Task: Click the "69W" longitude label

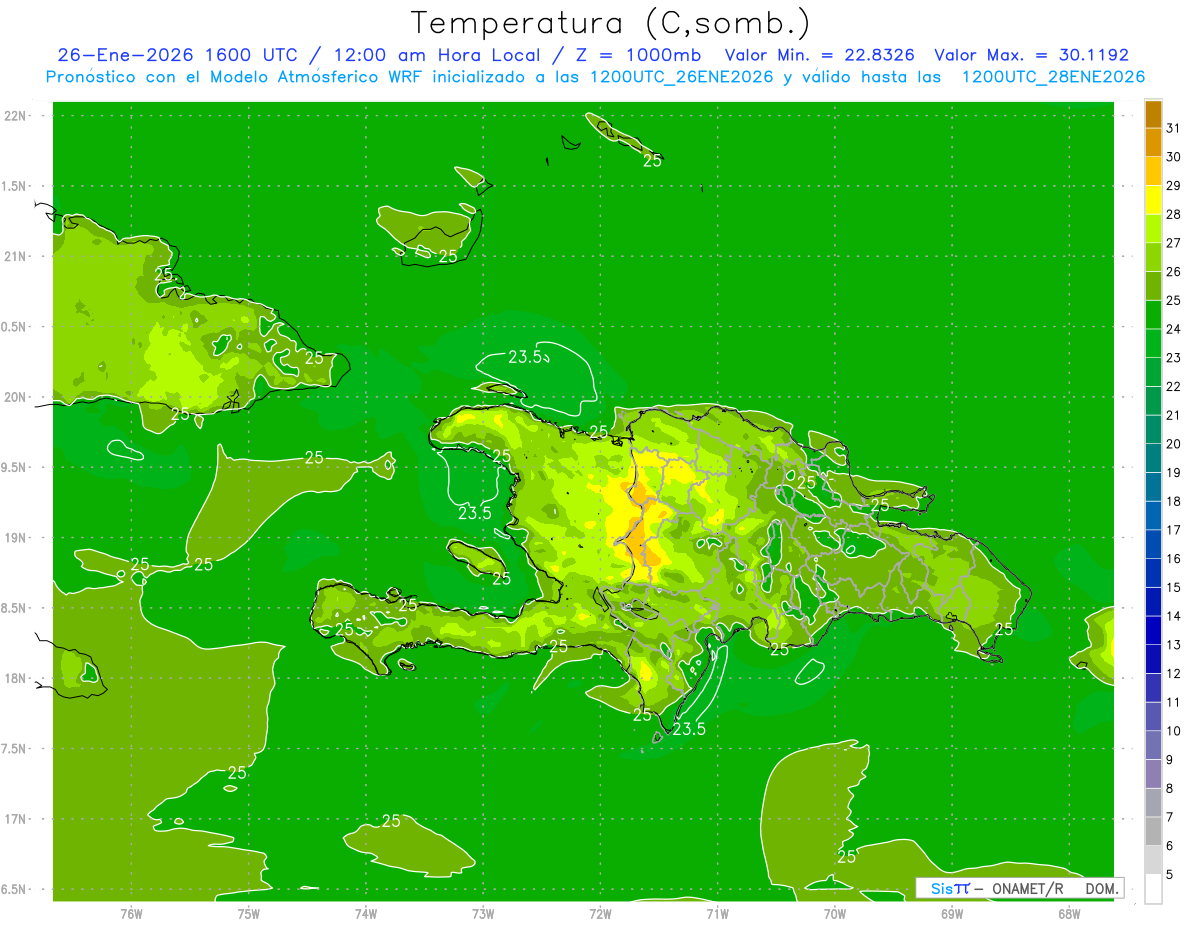Action: coord(952,913)
